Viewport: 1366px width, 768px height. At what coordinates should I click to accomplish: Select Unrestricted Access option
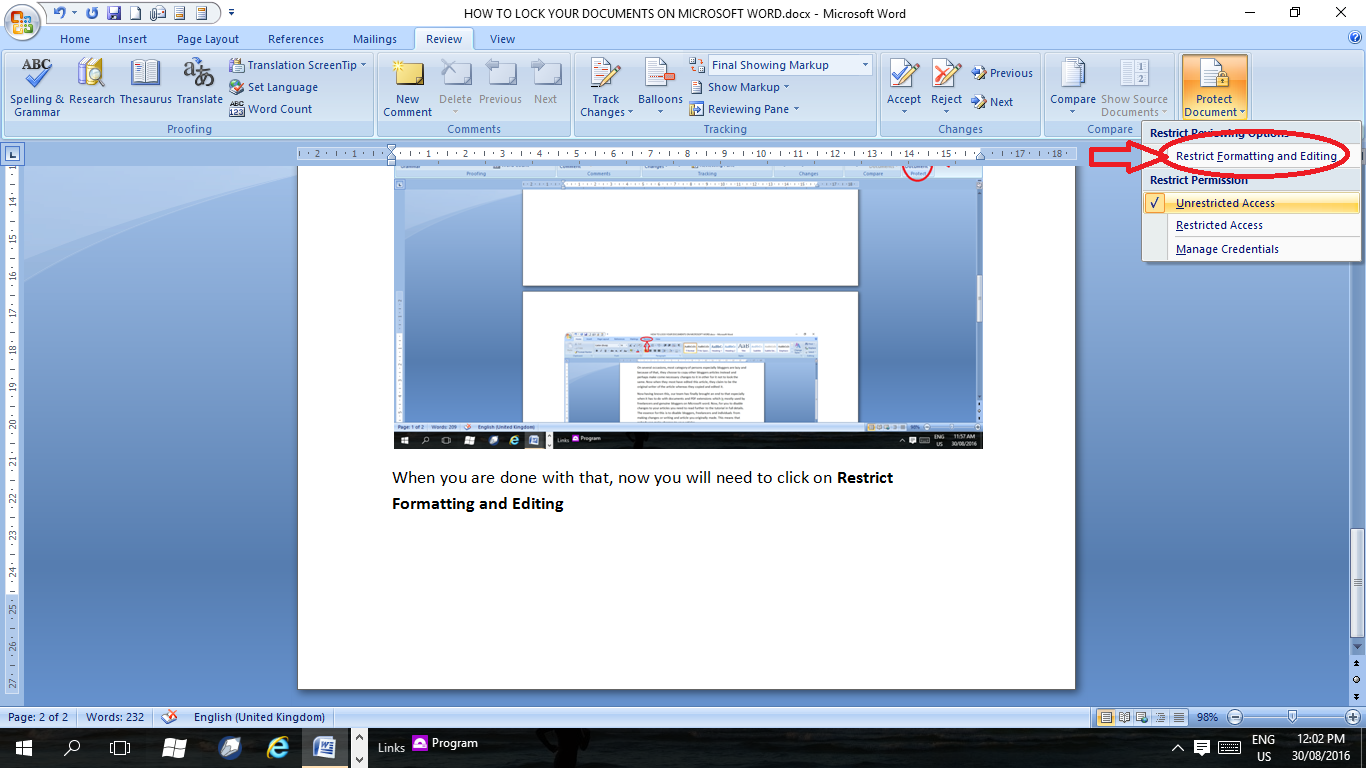tap(1251, 203)
